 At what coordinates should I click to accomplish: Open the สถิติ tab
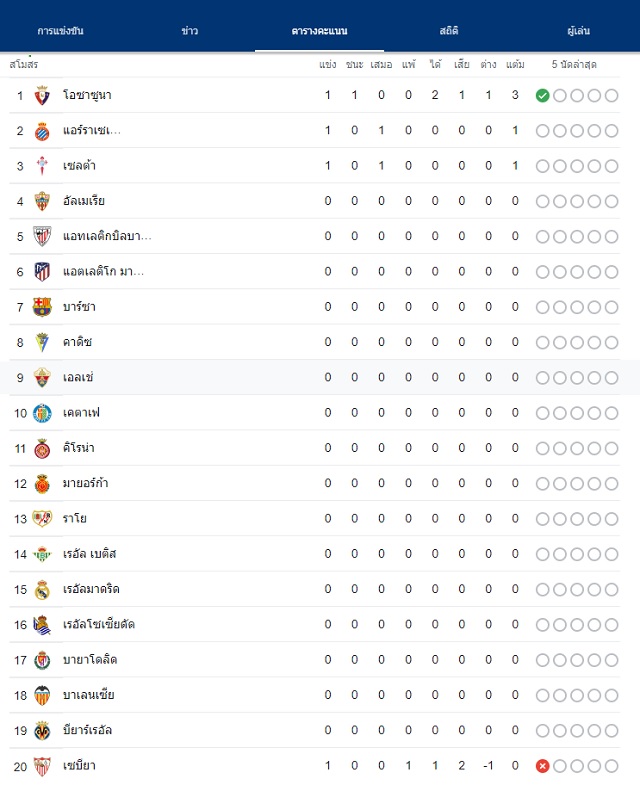click(x=448, y=31)
